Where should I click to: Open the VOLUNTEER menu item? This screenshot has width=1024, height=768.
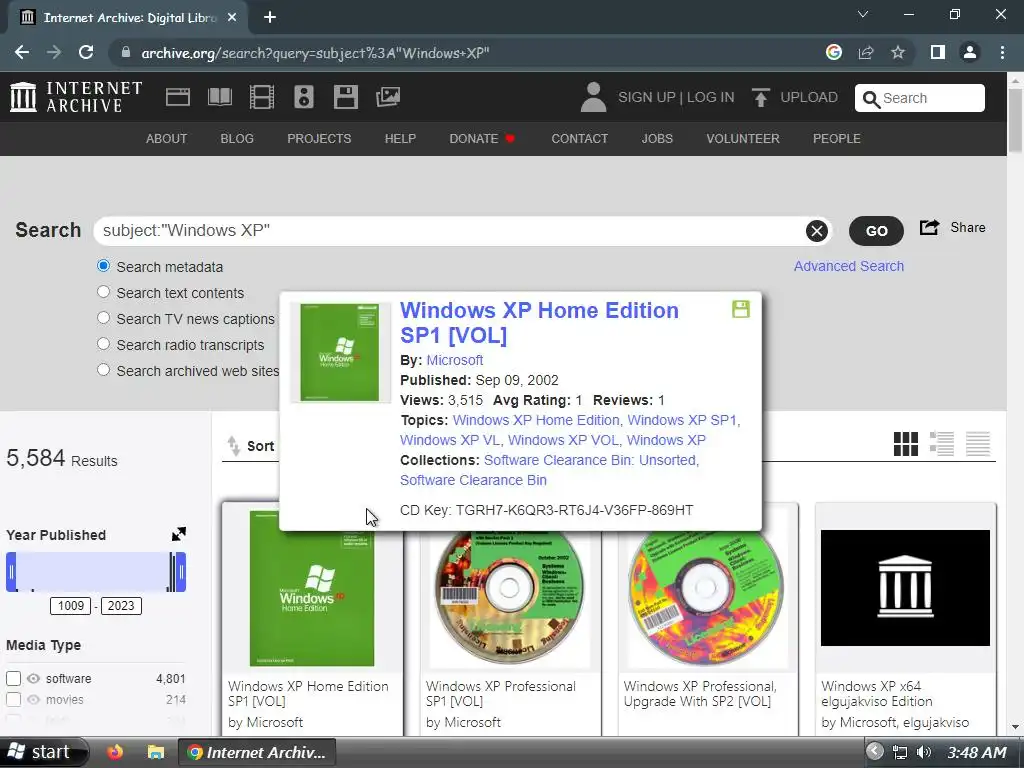tap(743, 138)
